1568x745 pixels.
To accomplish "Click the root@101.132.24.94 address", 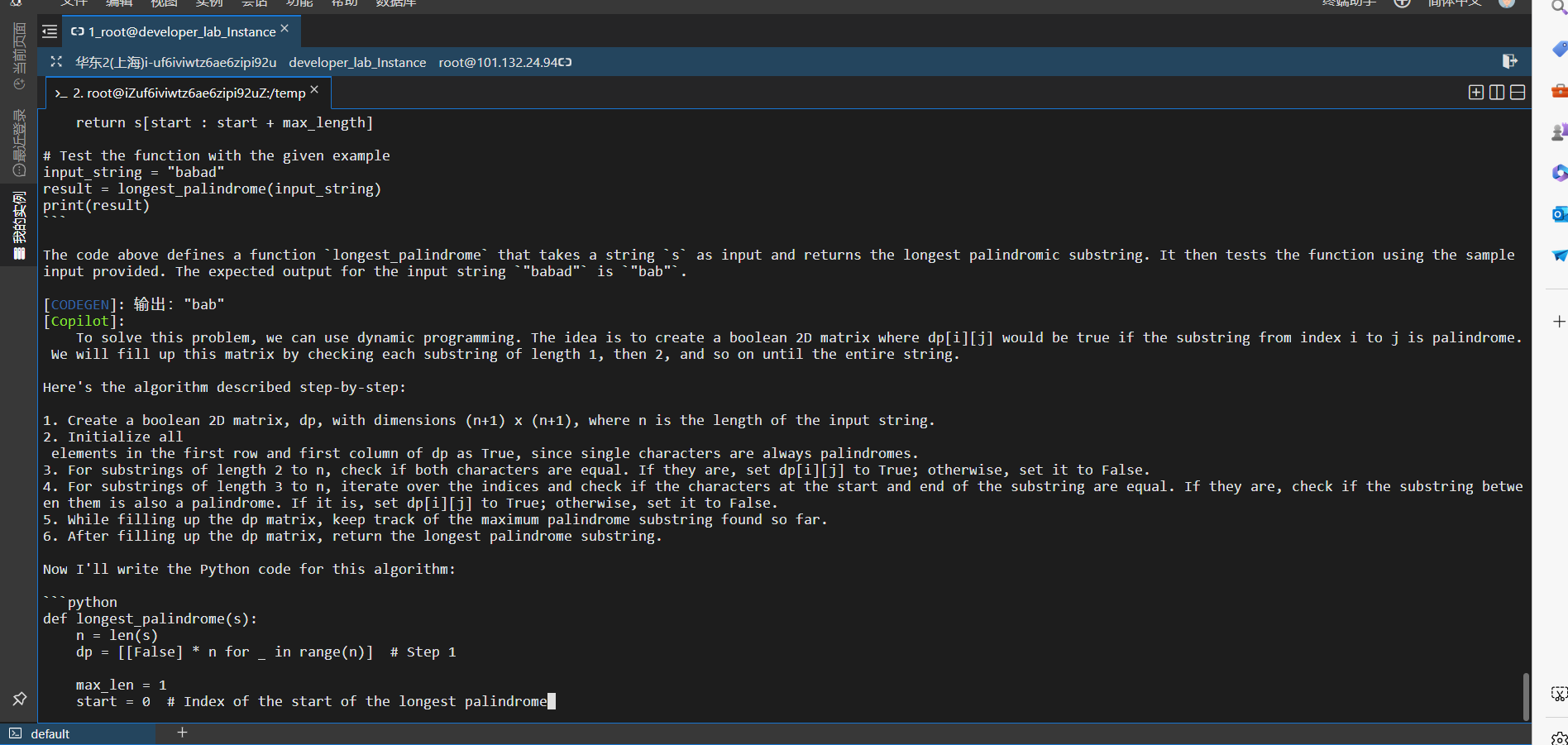I will click(x=498, y=62).
